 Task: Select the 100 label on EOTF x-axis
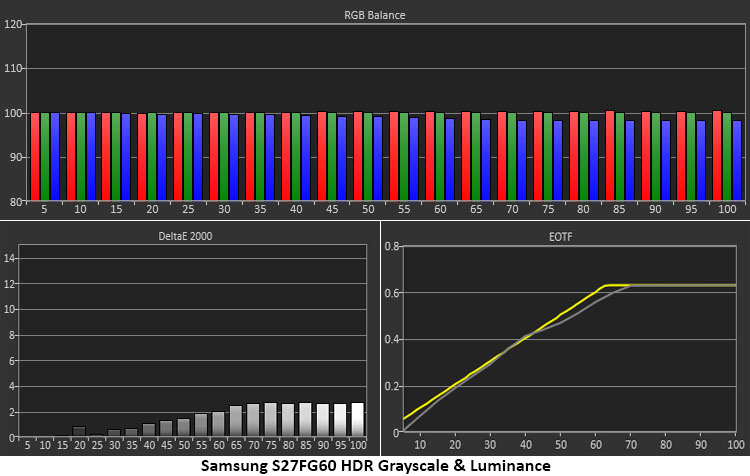tap(736, 445)
